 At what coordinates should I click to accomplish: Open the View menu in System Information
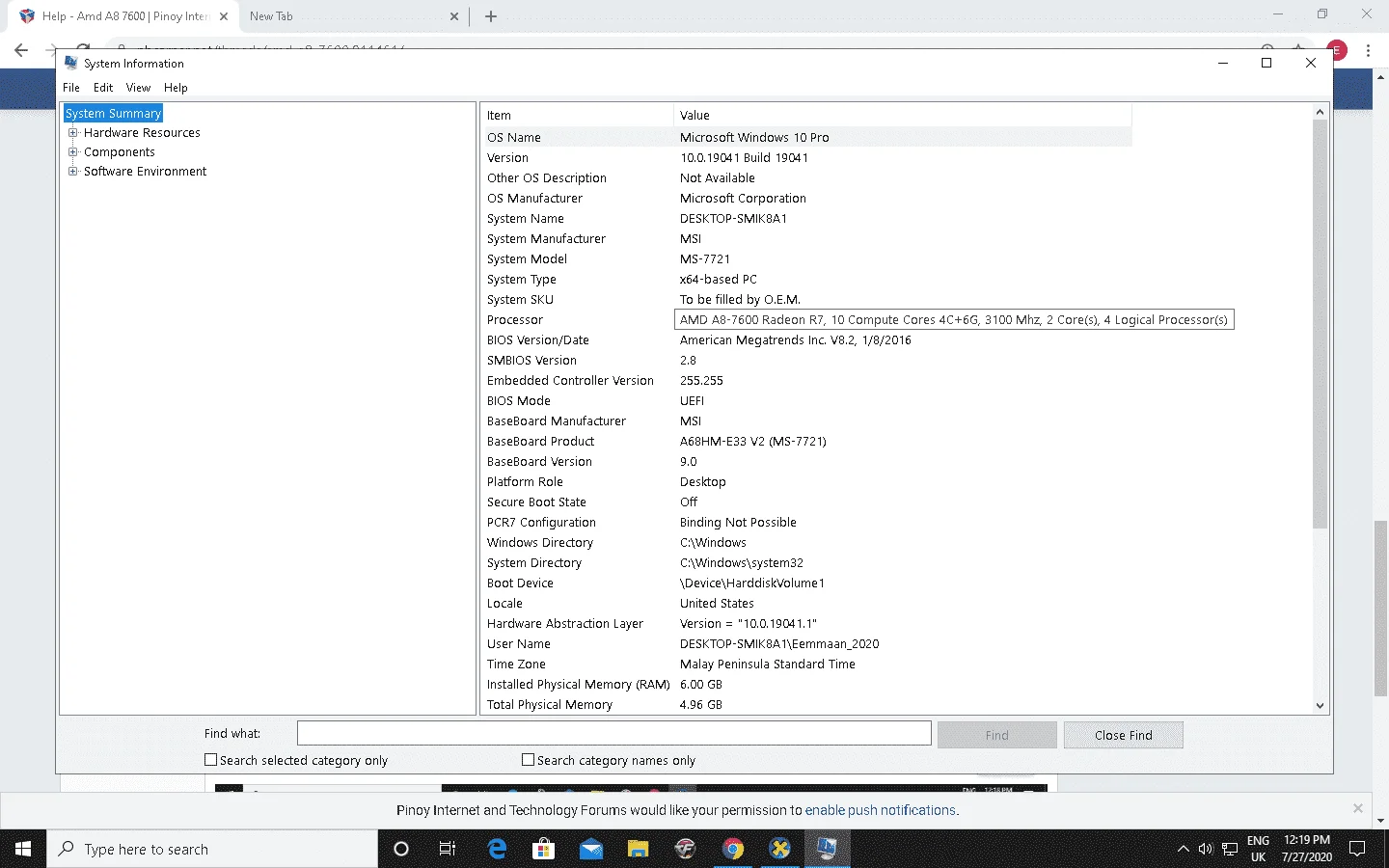click(x=138, y=88)
